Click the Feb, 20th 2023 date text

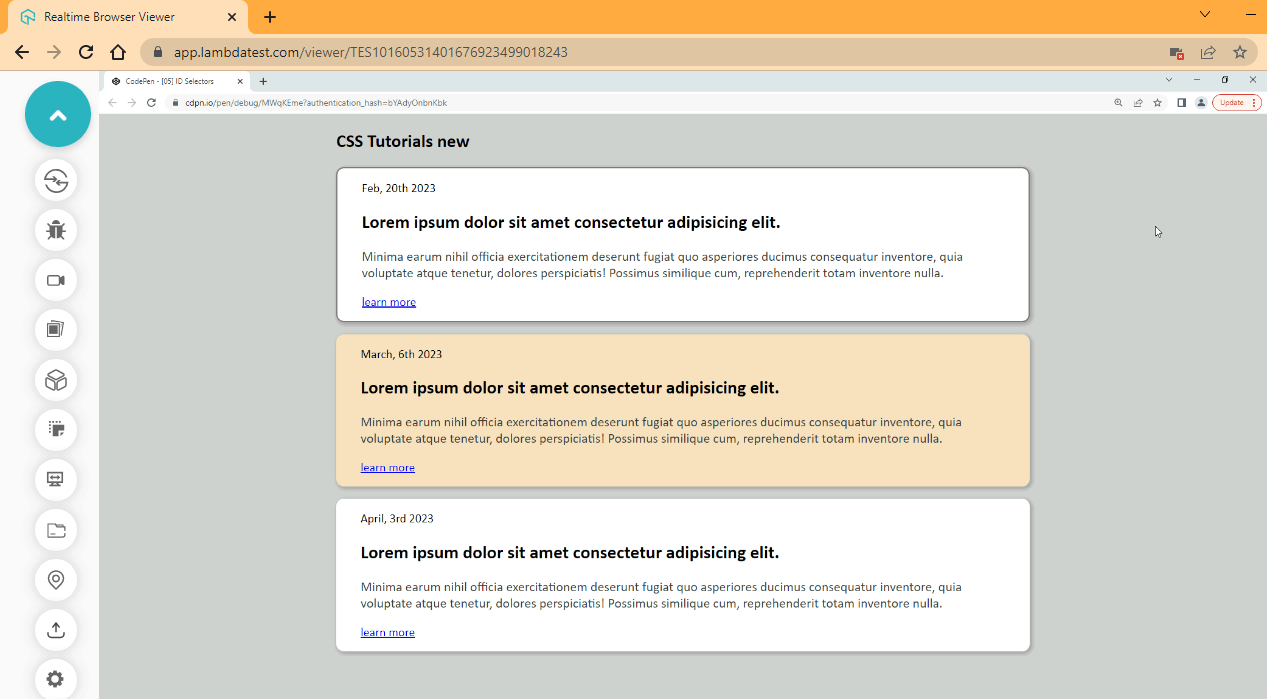click(399, 188)
